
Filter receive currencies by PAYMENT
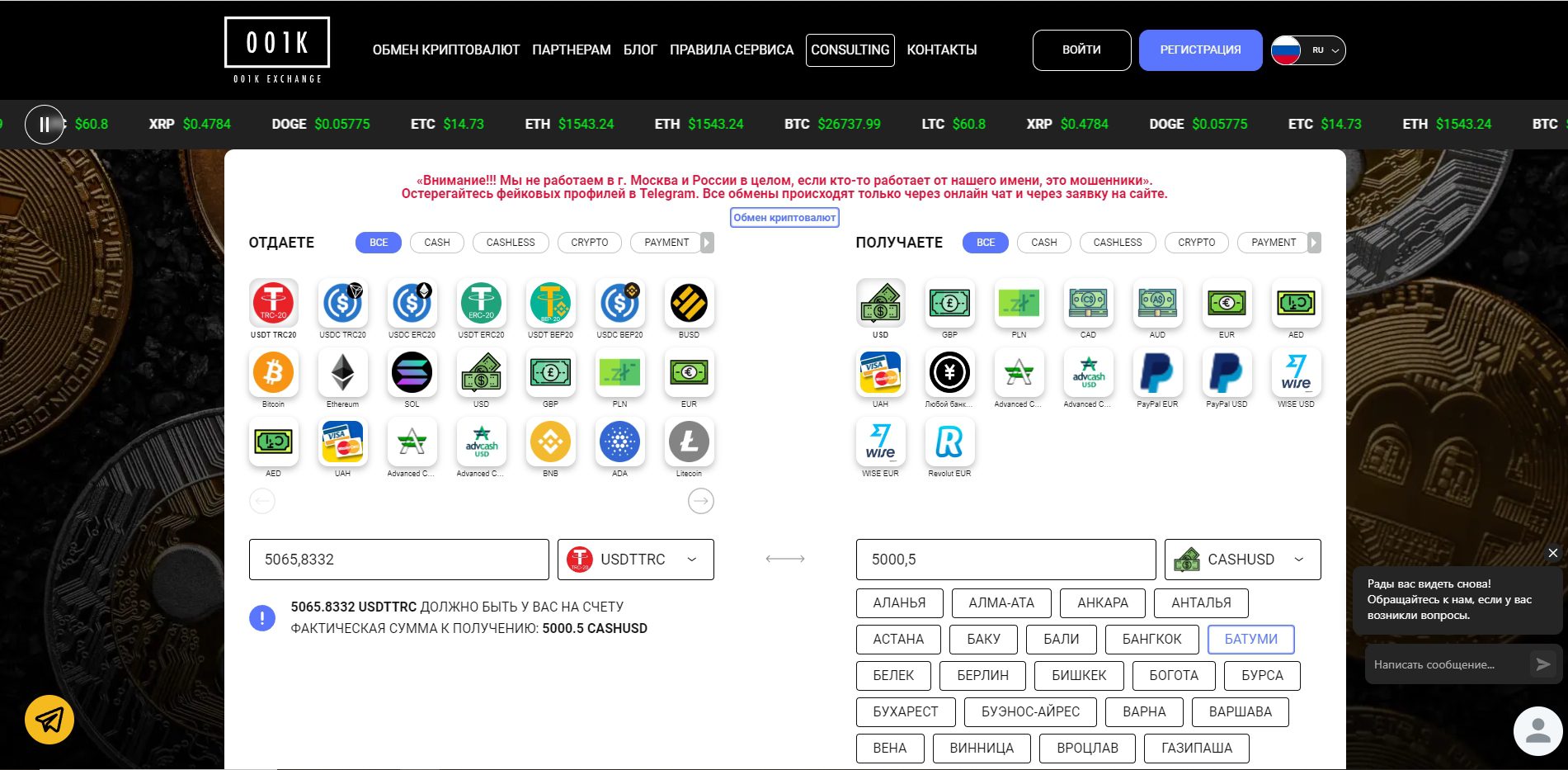pyautogui.click(x=1273, y=243)
